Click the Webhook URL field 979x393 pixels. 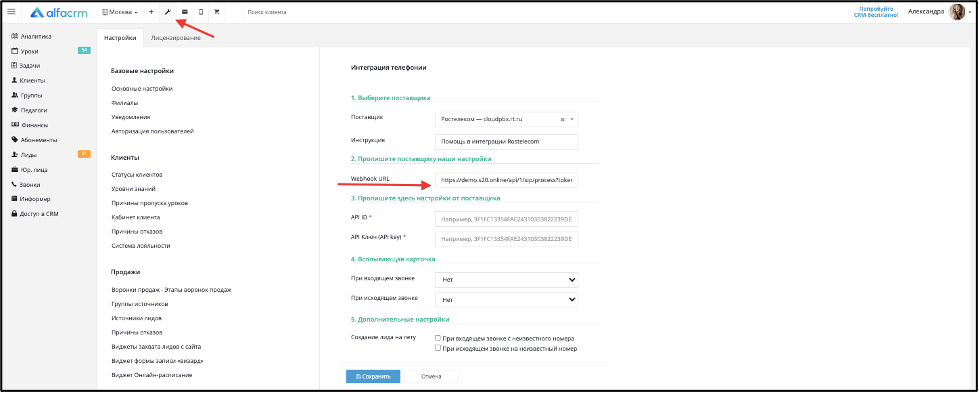click(x=506, y=181)
